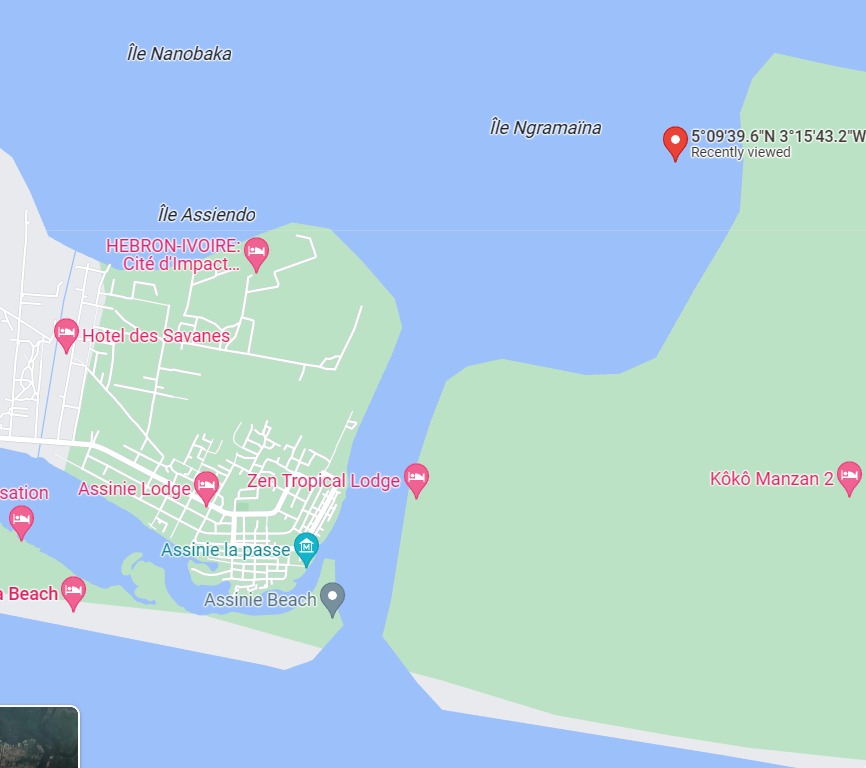The image size is (866, 768).
Task: Select the Hotel des Savanes pin
Action: click(66, 335)
